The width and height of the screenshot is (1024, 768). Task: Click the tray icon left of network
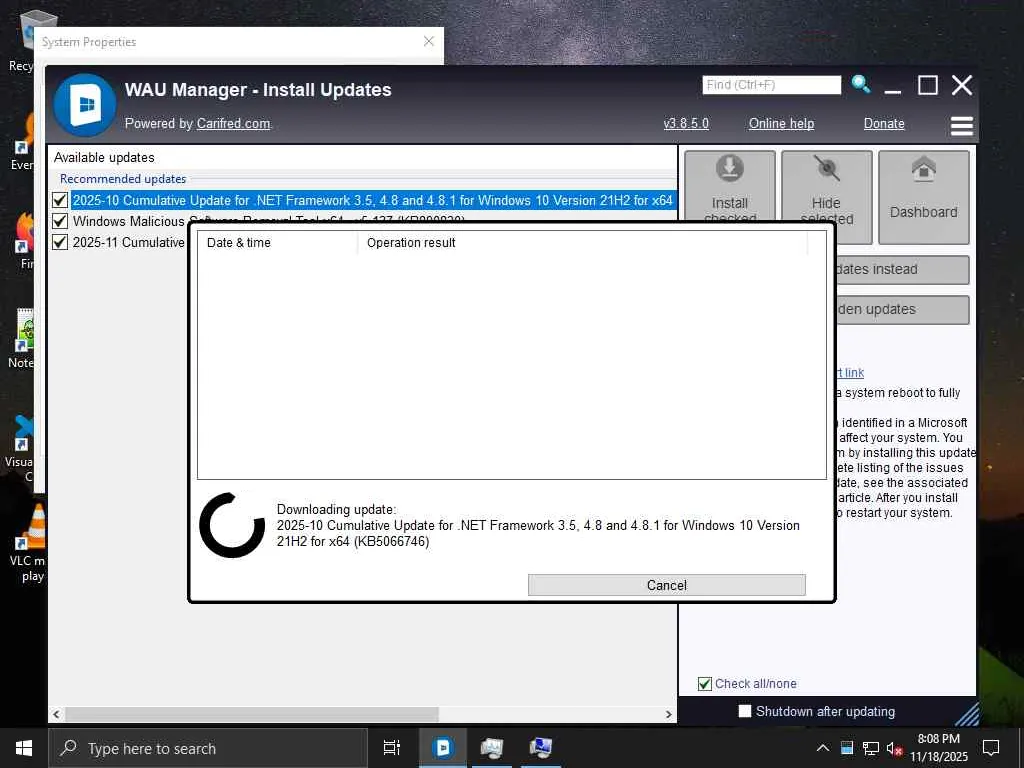[846, 748]
